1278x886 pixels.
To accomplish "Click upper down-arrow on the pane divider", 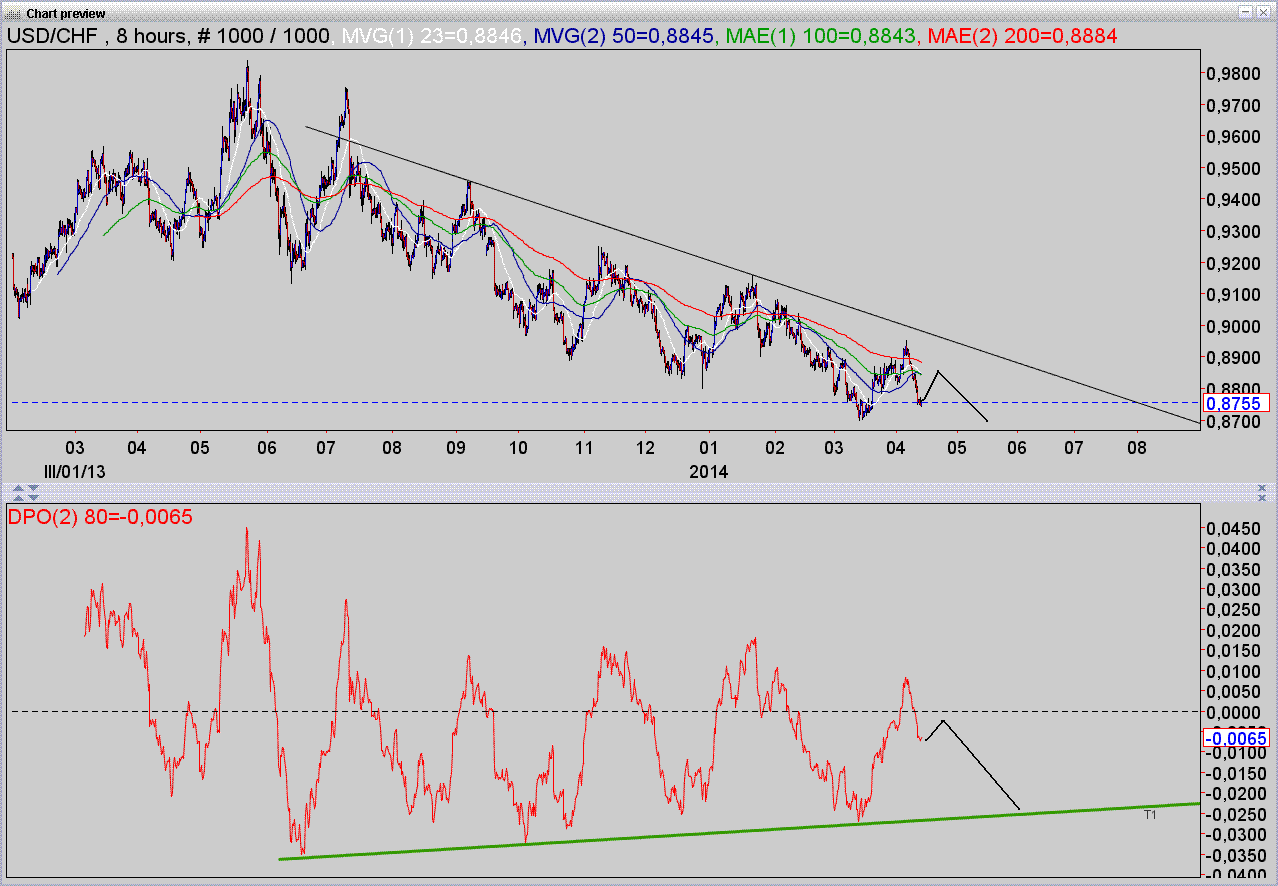I will click(x=33, y=488).
